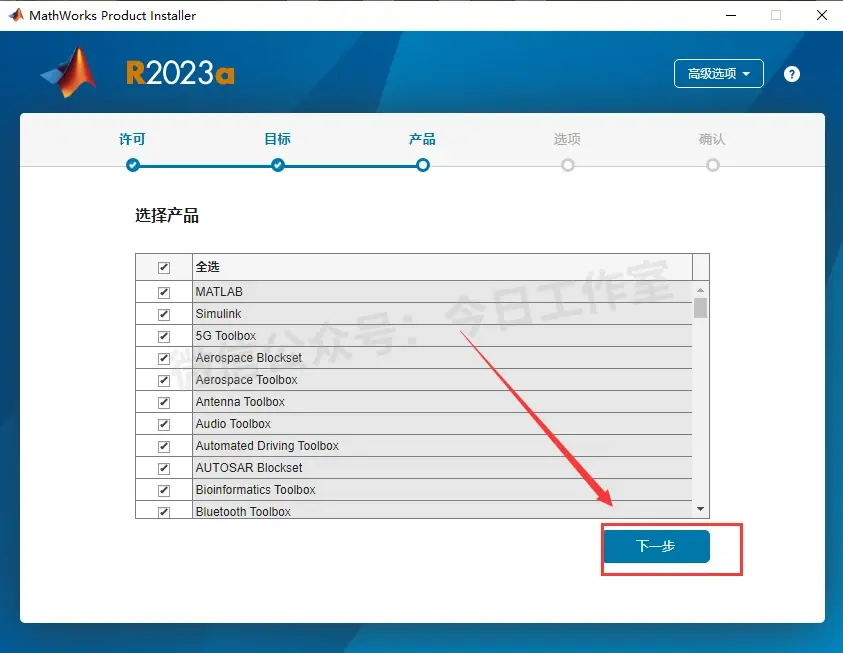Click the 下一步 next button
The height and width of the screenshot is (653, 843).
(656, 546)
